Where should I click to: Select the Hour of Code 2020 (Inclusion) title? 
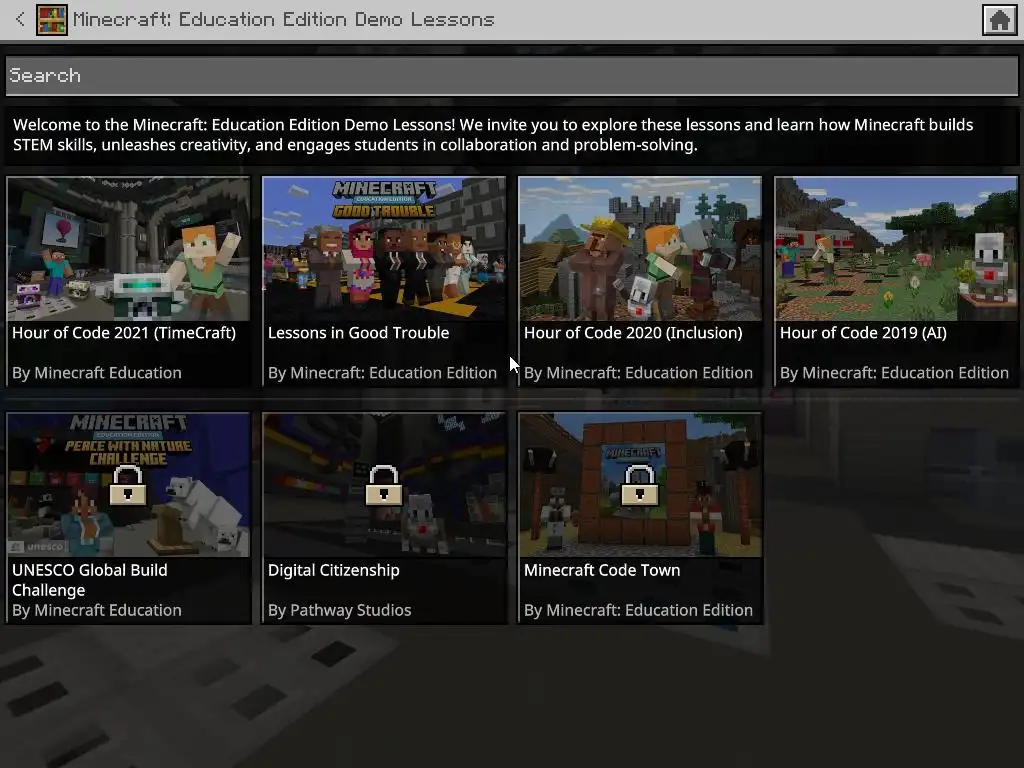[633, 333]
